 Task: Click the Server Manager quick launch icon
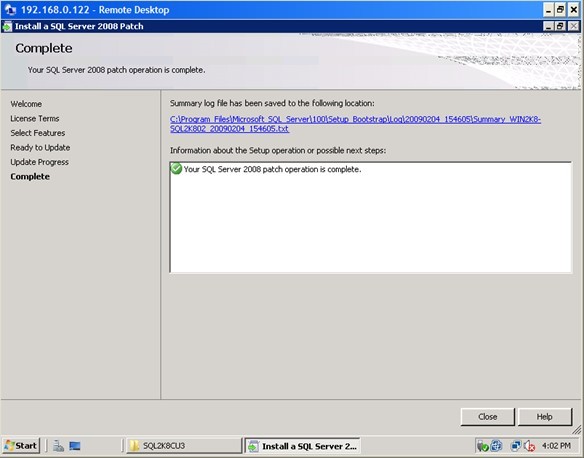[x=58, y=446]
